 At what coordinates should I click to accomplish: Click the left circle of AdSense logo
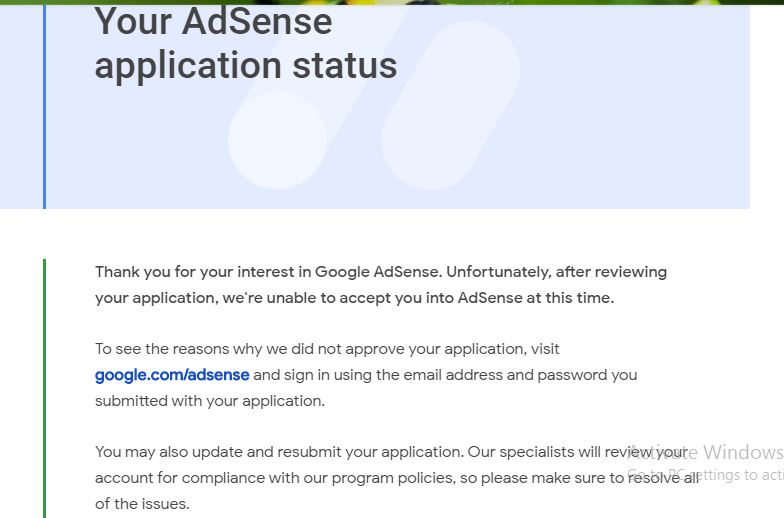tap(278, 140)
